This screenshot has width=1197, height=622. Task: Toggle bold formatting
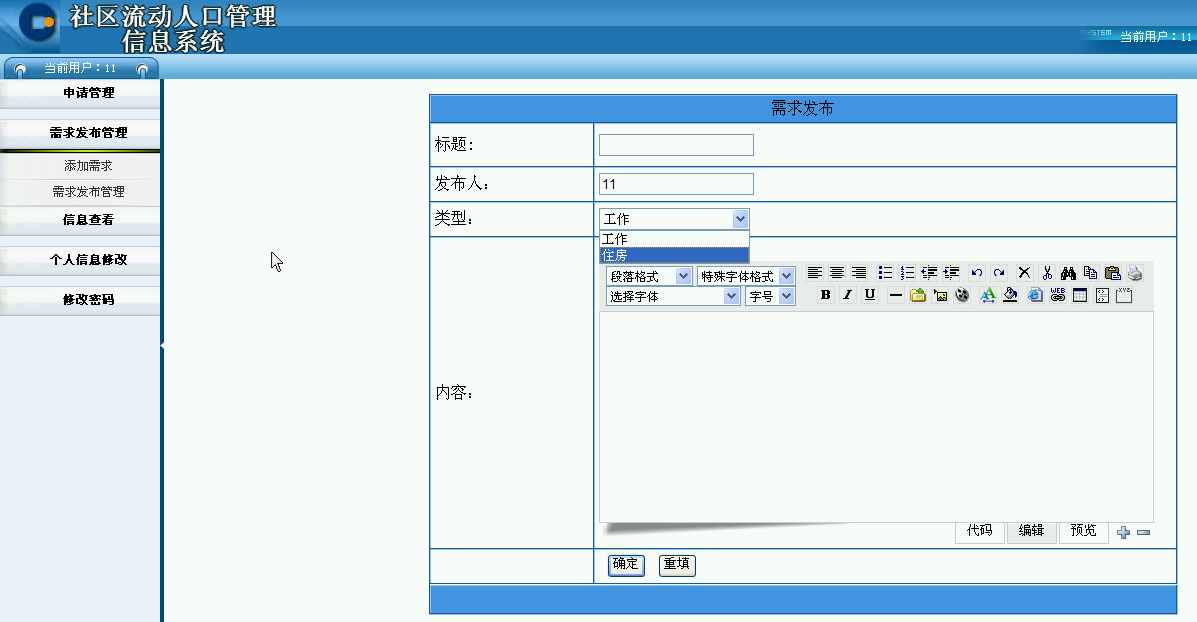point(825,295)
